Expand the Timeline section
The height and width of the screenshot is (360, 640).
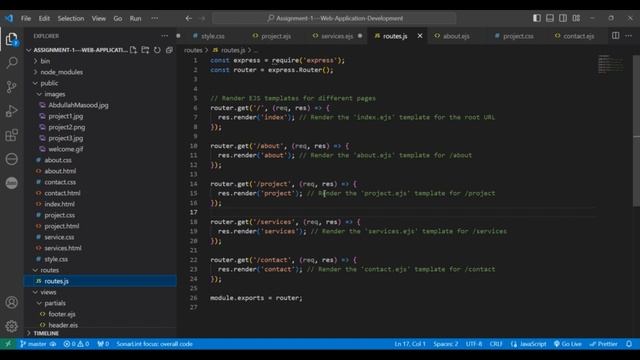(x=46, y=333)
